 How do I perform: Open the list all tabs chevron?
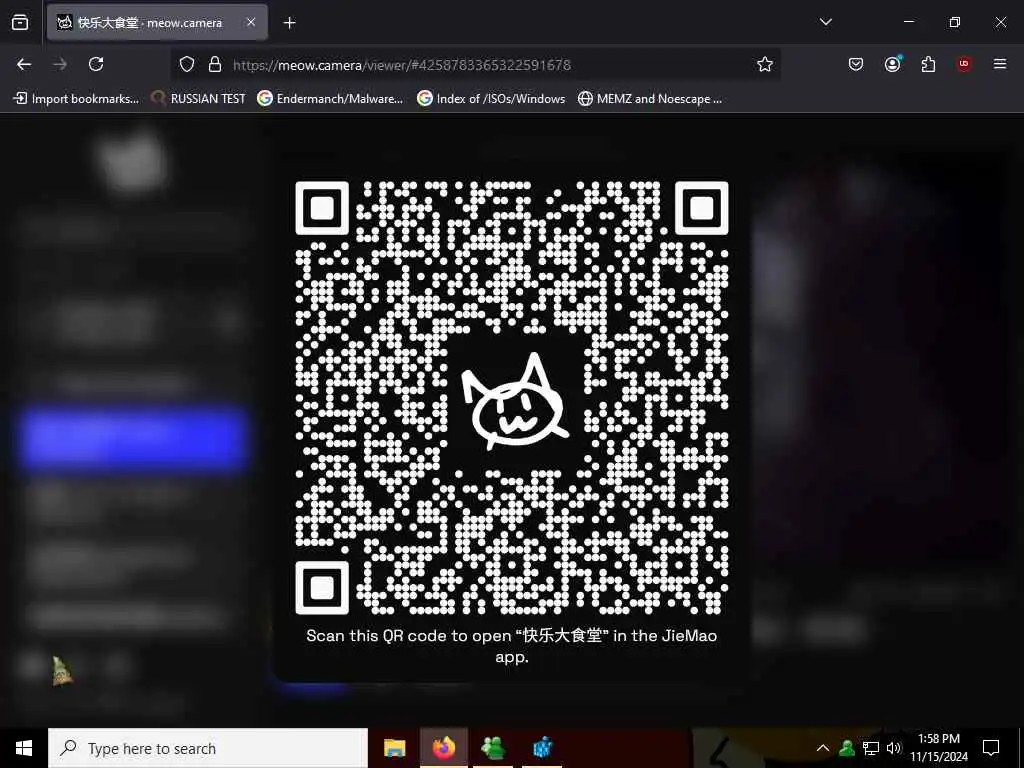pyautogui.click(x=825, y=22)
